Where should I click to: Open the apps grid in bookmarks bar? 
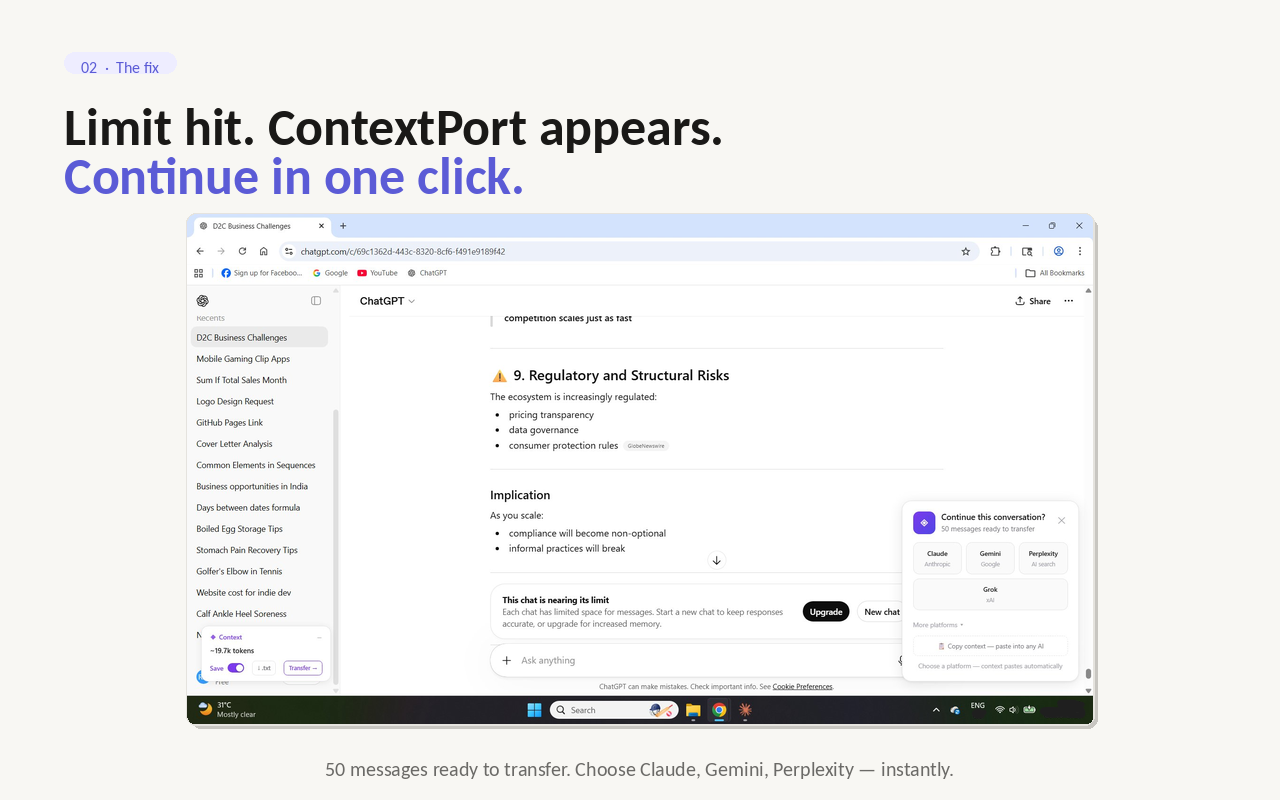198,273
